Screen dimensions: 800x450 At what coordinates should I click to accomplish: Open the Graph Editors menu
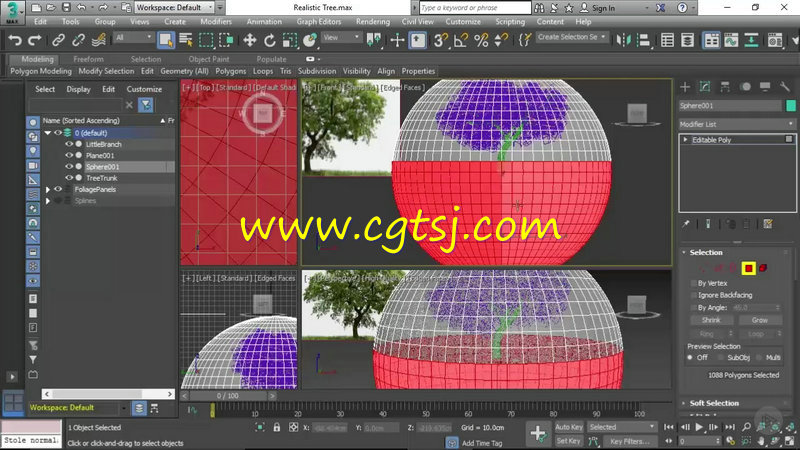pos(318,21)
